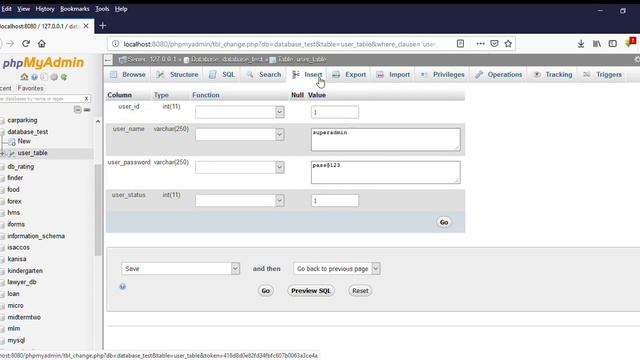Open the Export tab

(x=349, y=75)
